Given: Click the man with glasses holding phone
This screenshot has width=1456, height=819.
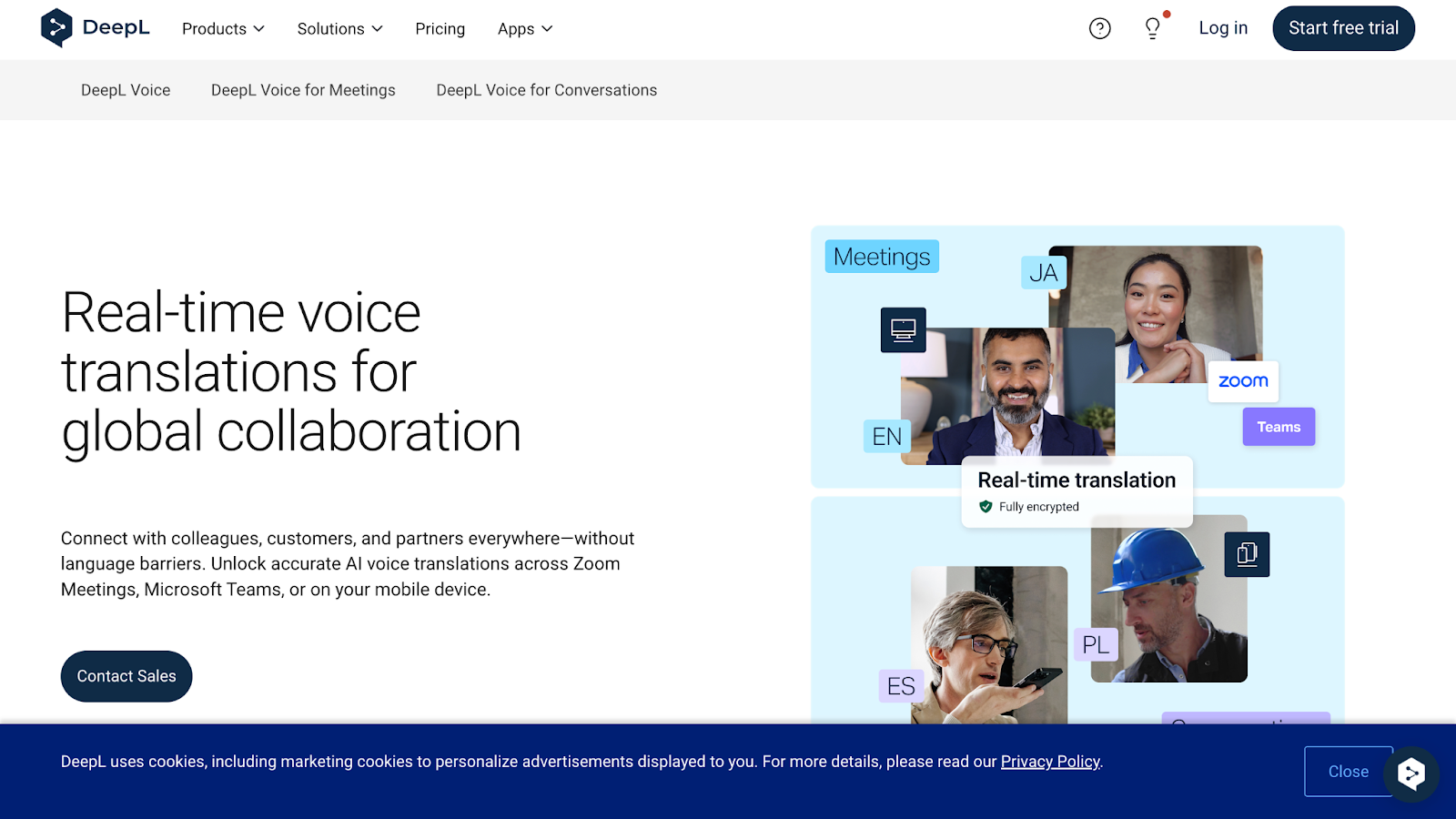Looking at the screenshot, I should coord(989,646).
